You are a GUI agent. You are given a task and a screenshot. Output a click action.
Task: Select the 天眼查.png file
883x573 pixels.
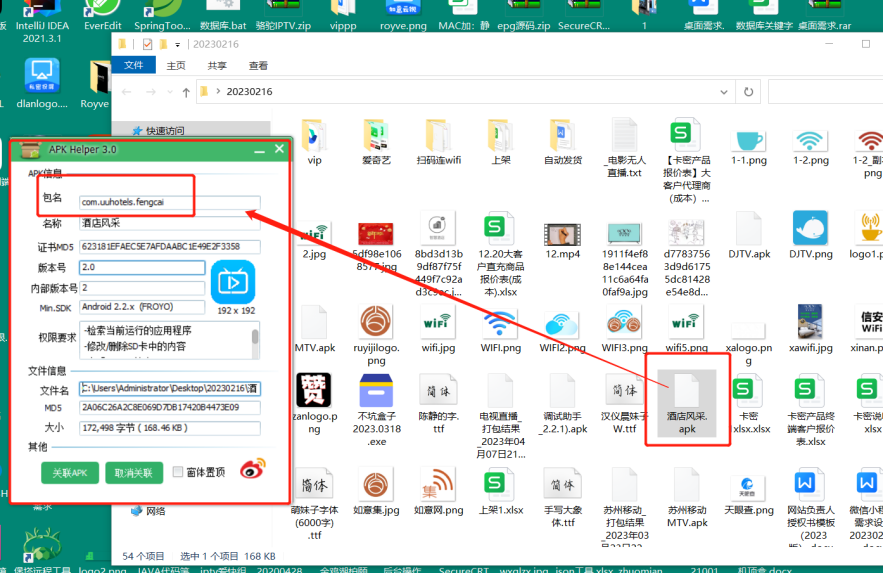[x=749, y=495]
